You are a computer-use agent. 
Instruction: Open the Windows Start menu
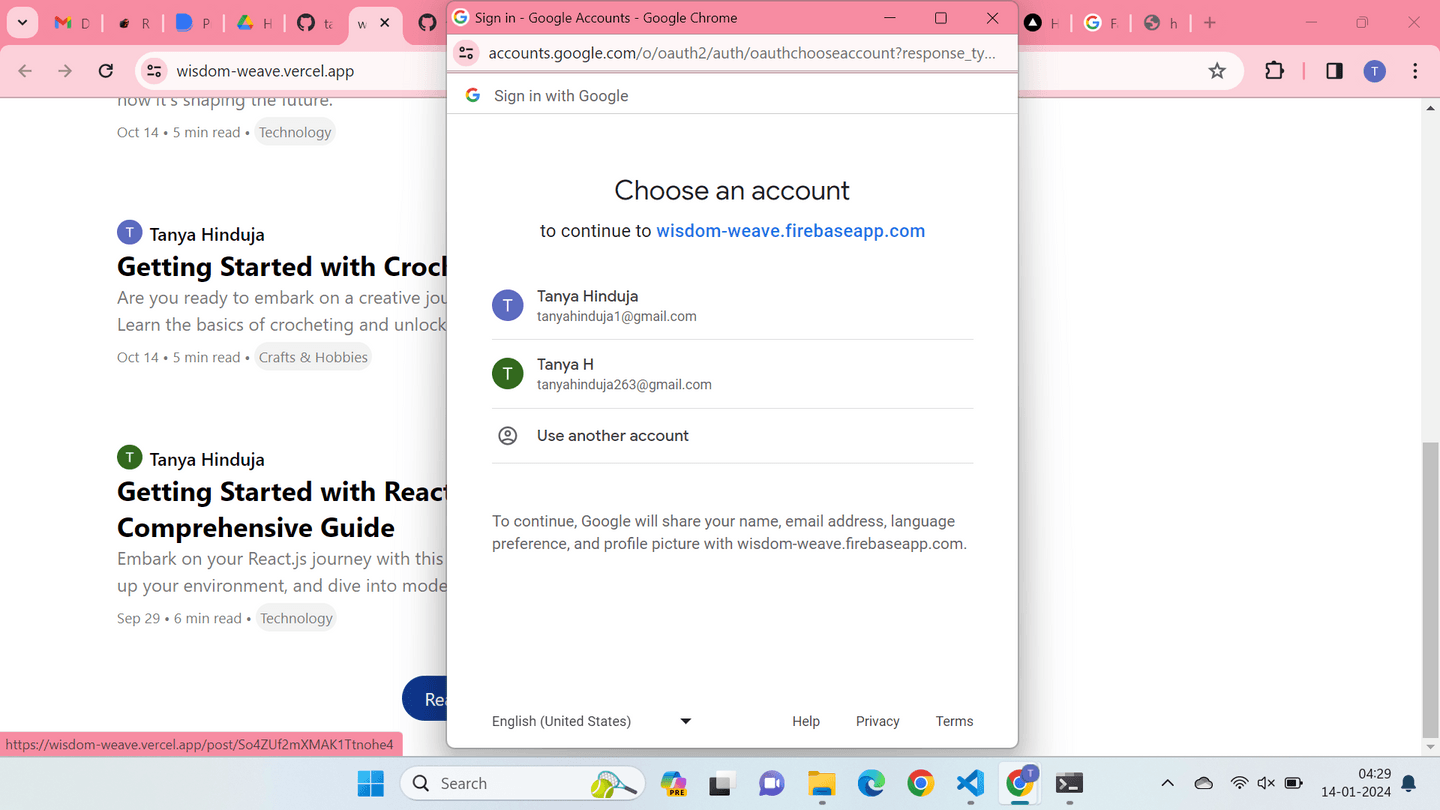point(371,783)
